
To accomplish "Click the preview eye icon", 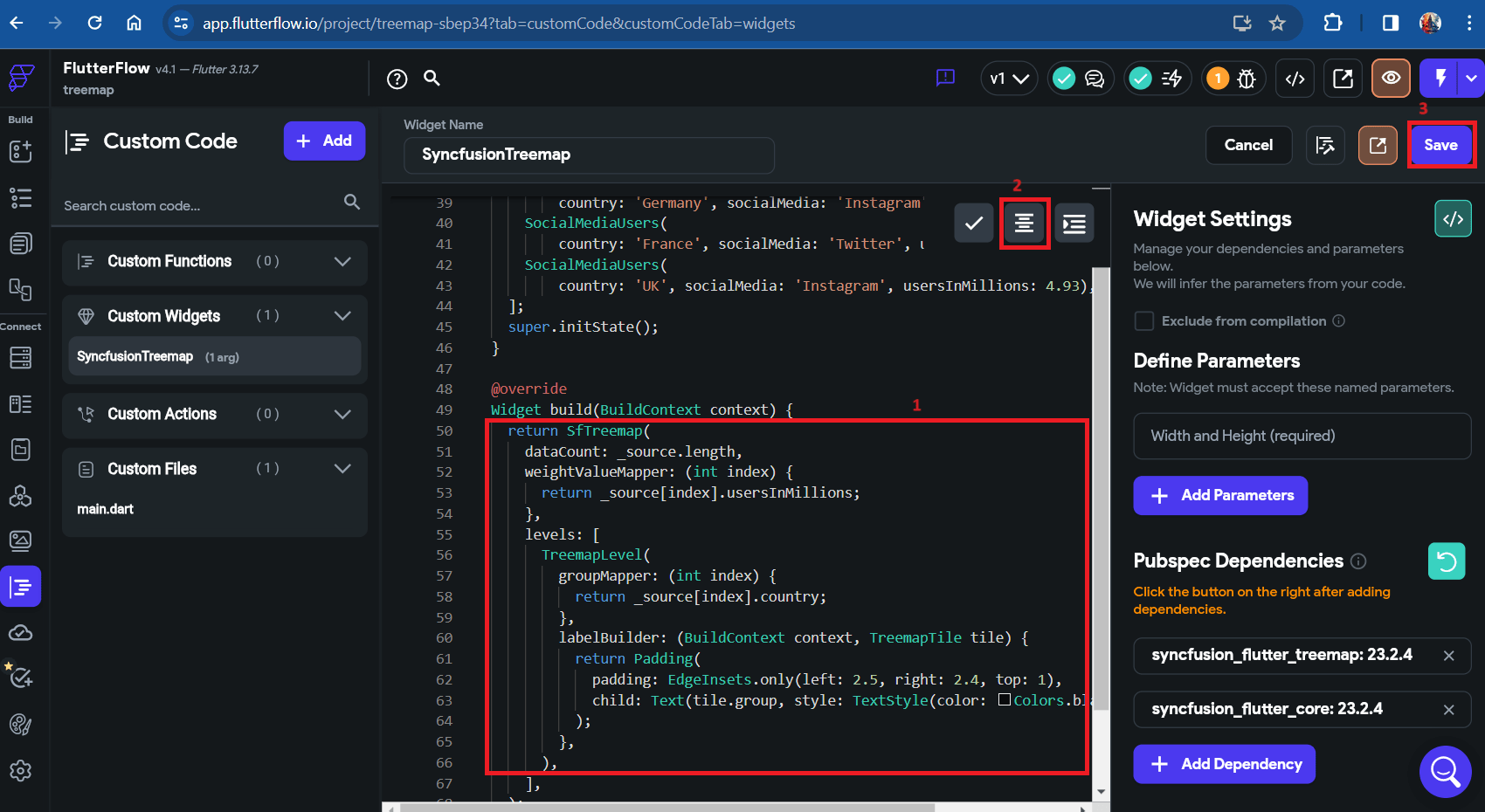I will click(x=1391, y=79).
